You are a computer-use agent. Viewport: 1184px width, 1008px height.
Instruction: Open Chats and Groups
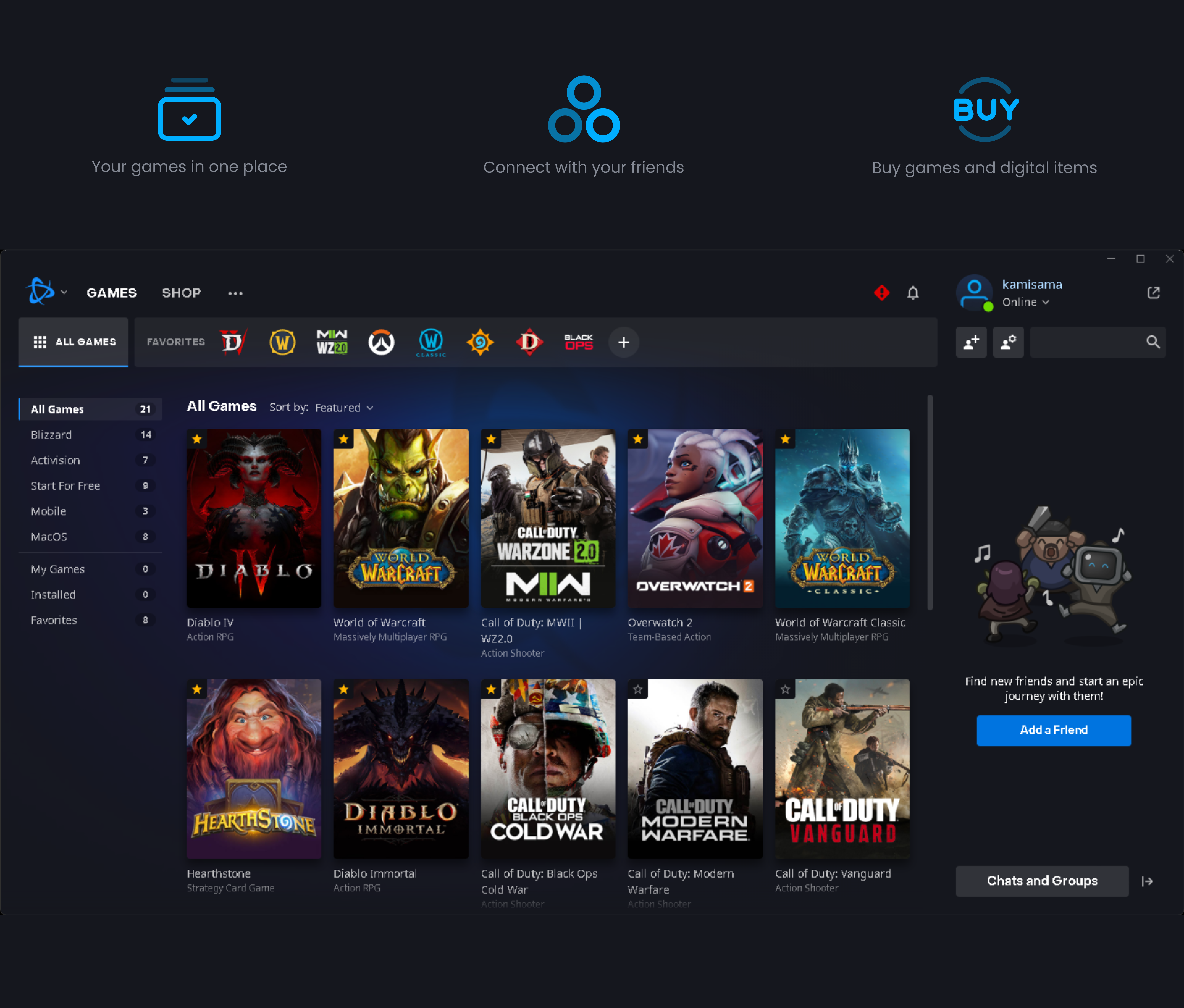(1042, 881)
